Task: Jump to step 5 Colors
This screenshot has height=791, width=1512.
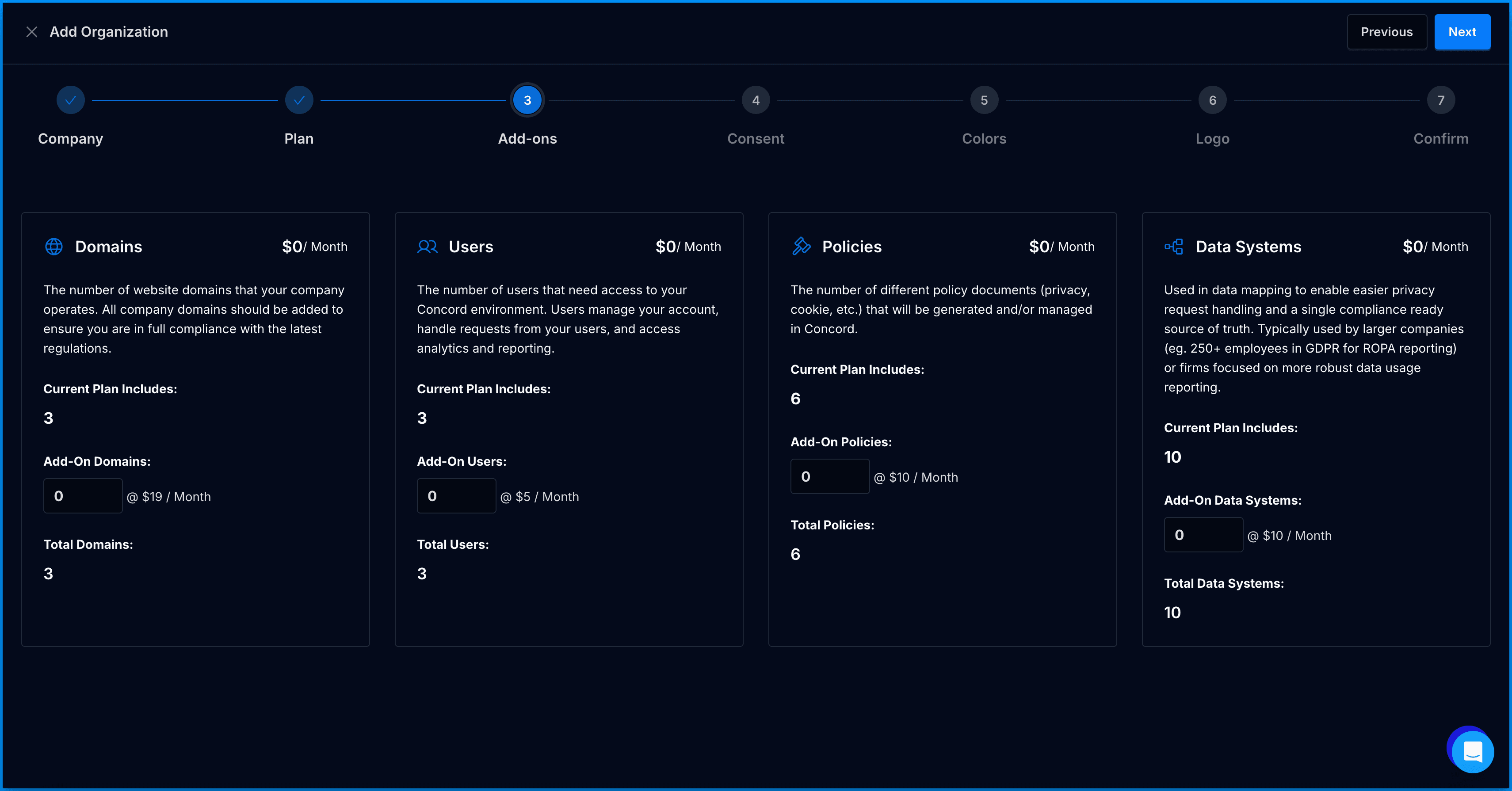Action: coord(984,100)
